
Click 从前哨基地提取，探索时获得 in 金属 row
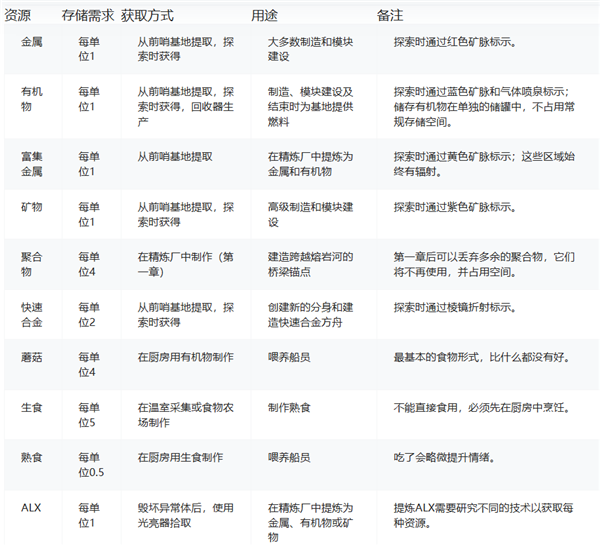(186, 49)
